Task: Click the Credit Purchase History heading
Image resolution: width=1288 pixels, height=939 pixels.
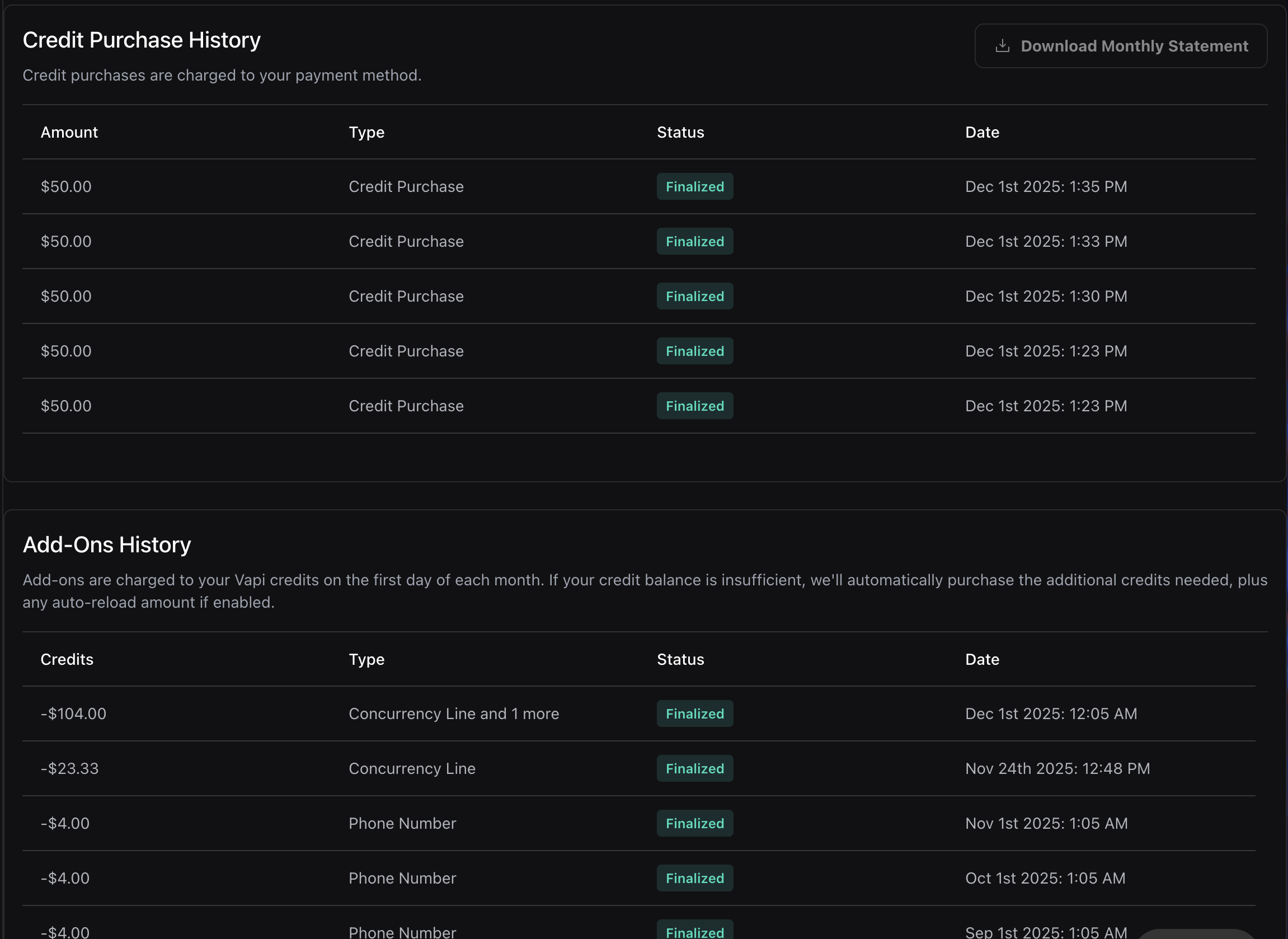Action: 142,40
